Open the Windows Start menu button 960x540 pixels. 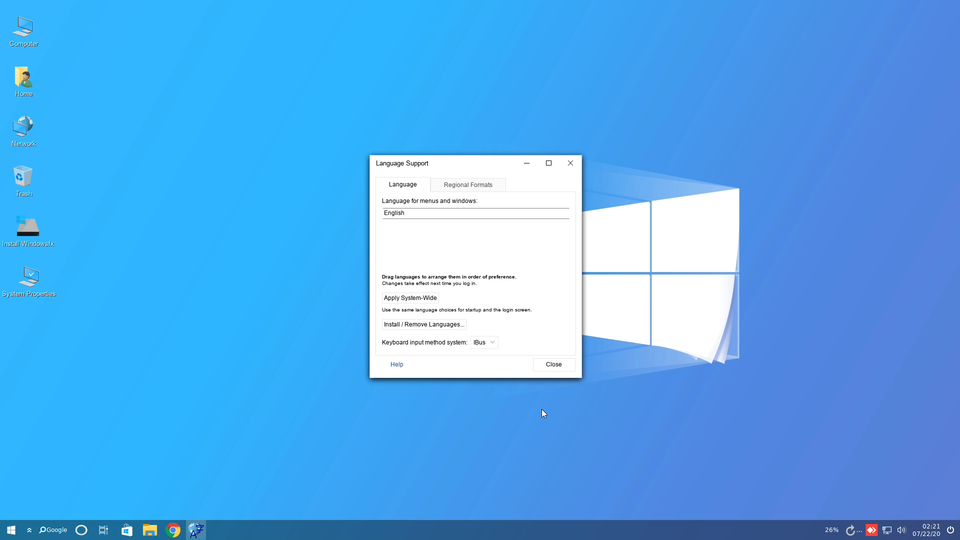10,530
